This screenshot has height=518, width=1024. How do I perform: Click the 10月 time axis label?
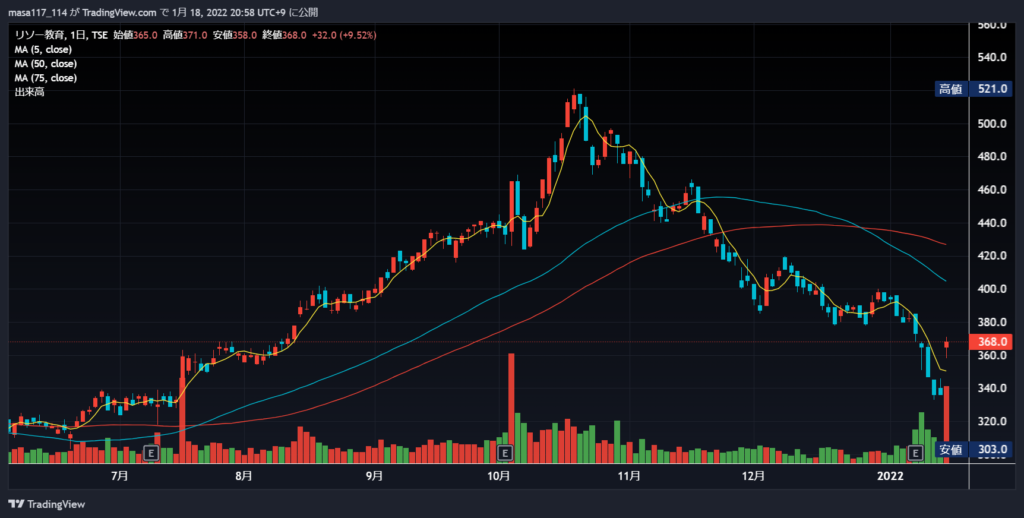click(498, 476)
